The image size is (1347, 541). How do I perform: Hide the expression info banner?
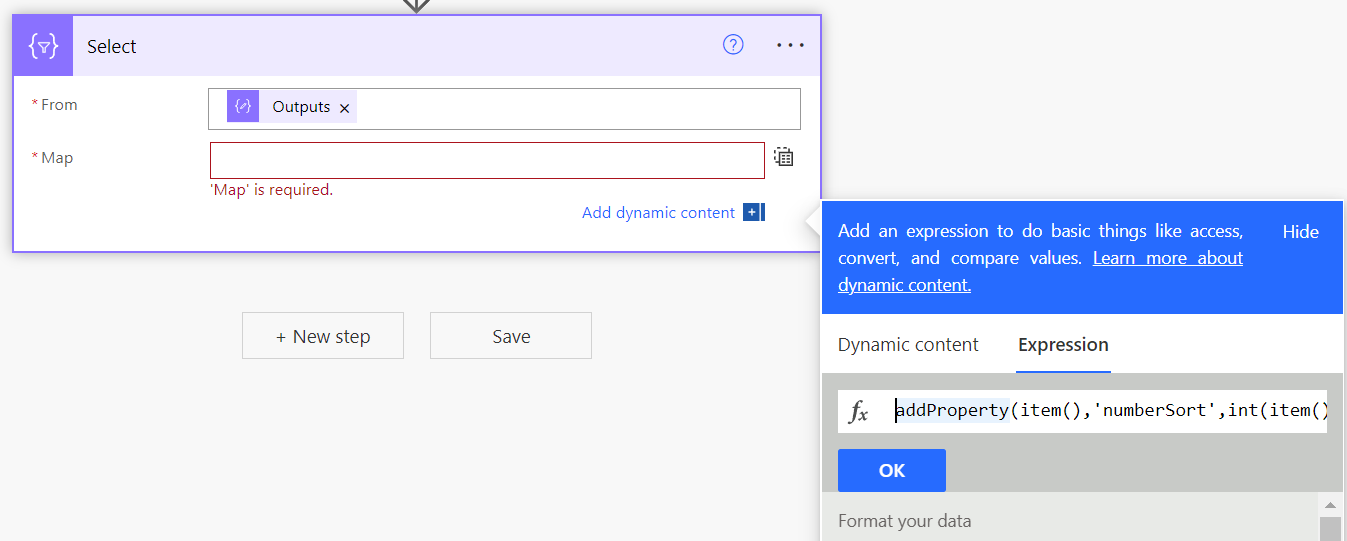(1300, 231)
